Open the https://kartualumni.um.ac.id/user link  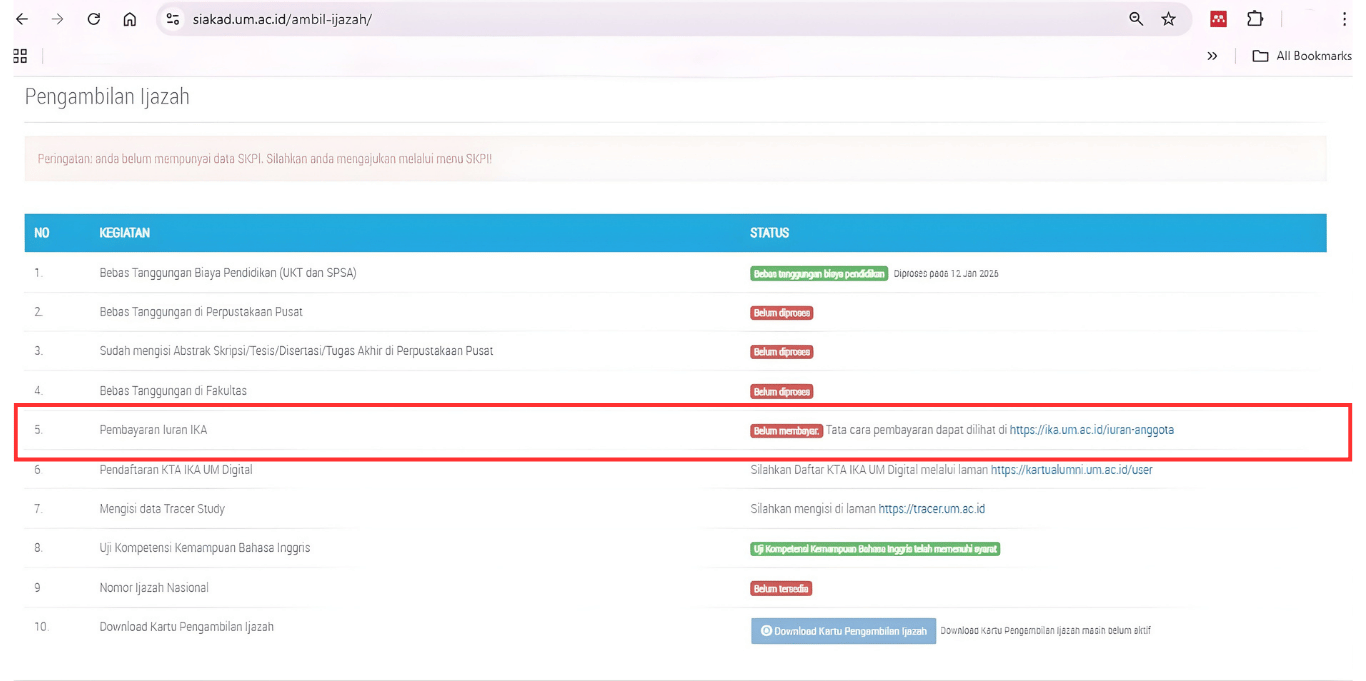[1072, 469]
